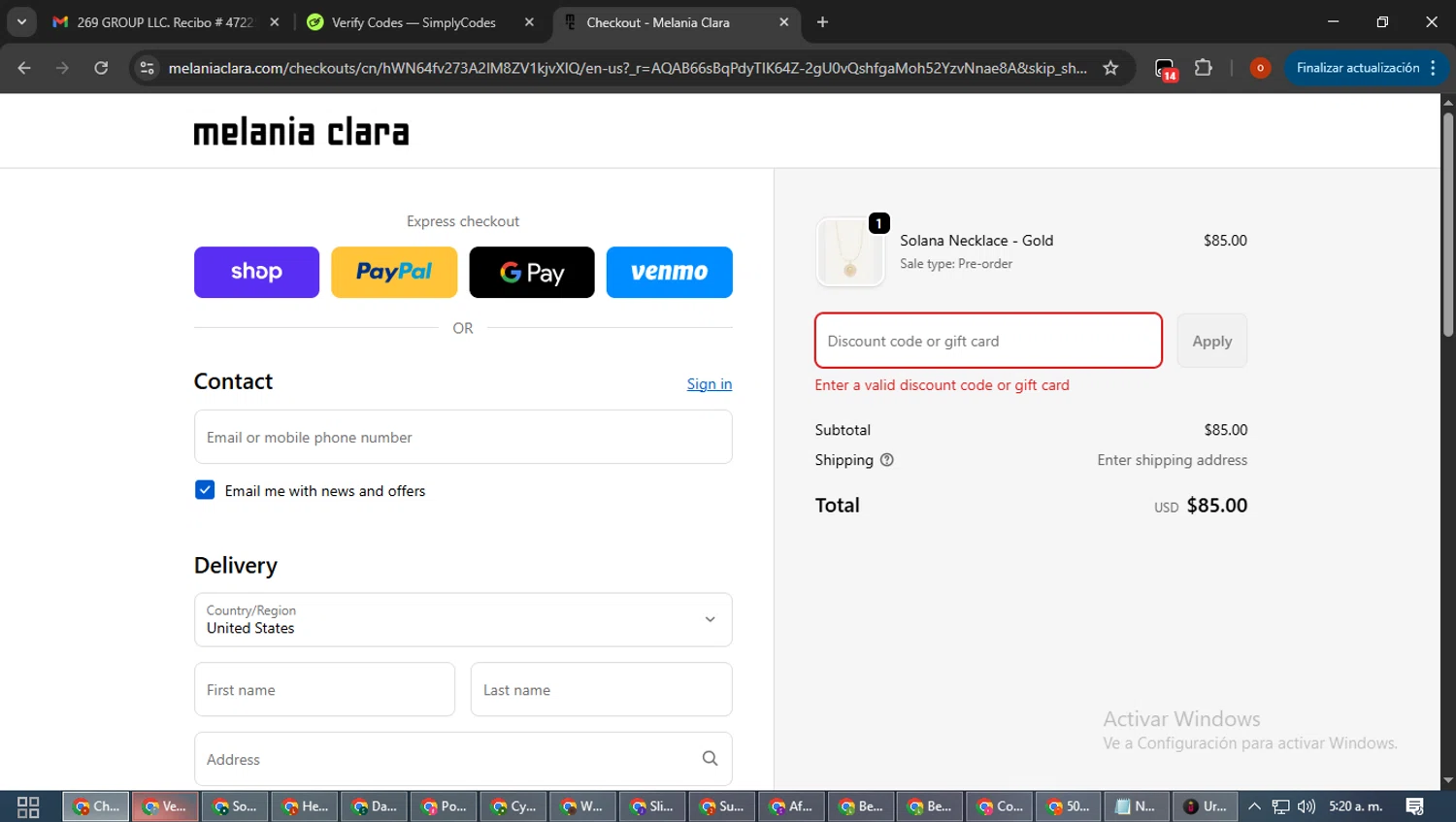Go forward in browser history
1456x822 pixels.
63,68
